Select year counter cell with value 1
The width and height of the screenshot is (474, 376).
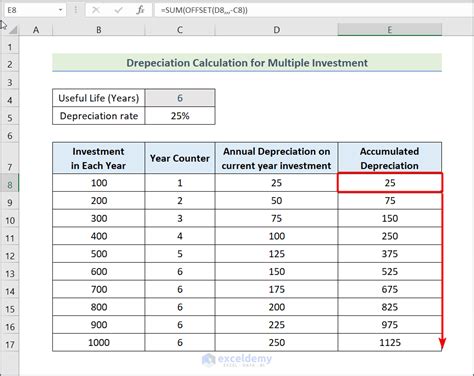(x=180, y=183)
